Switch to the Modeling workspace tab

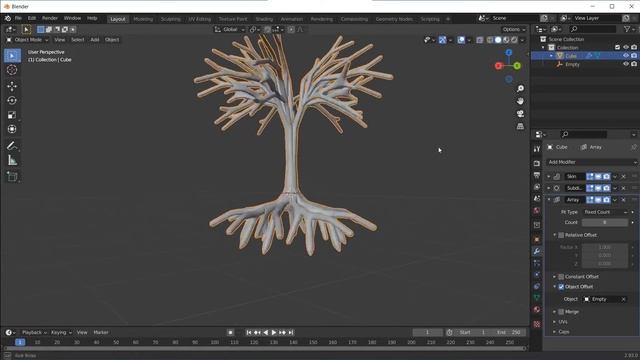click(x=143, y=19)
